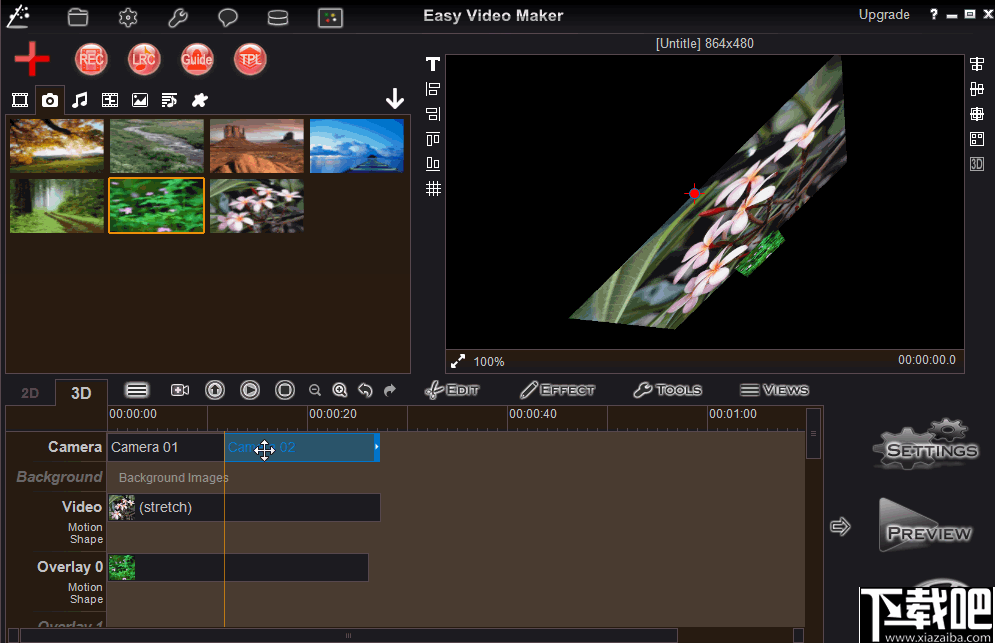Image resolution: width=995 pixels, height=643 pixels.
Task: Open the TPL templates button
Action: [250, 59]
